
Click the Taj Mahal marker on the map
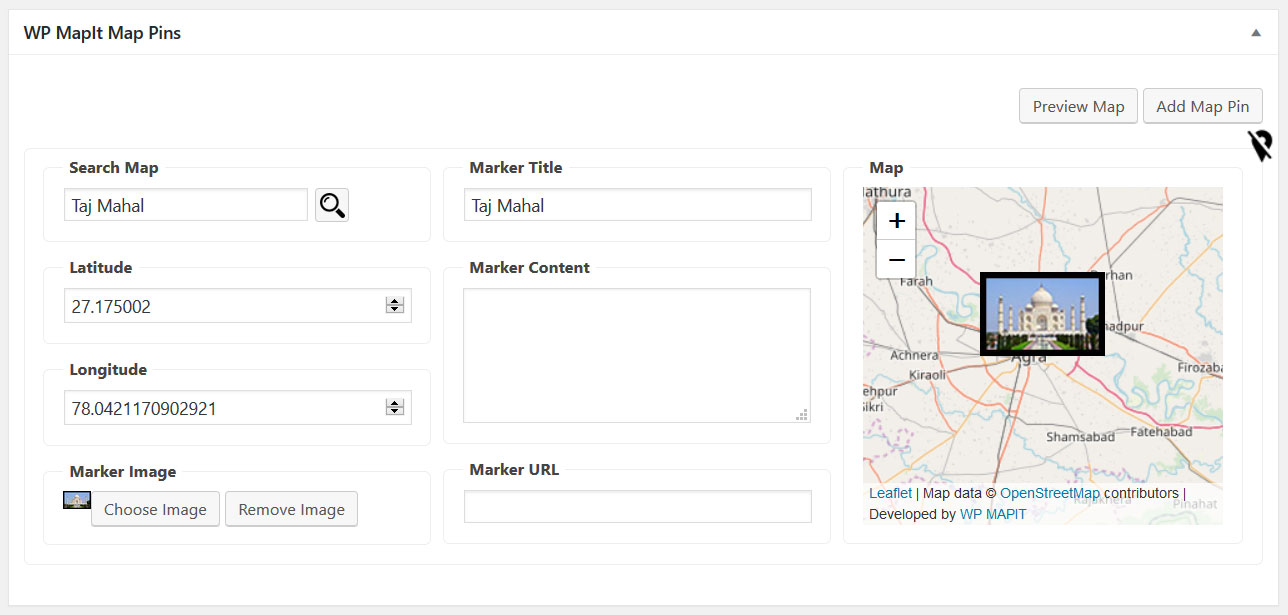tap(1042, 314)
